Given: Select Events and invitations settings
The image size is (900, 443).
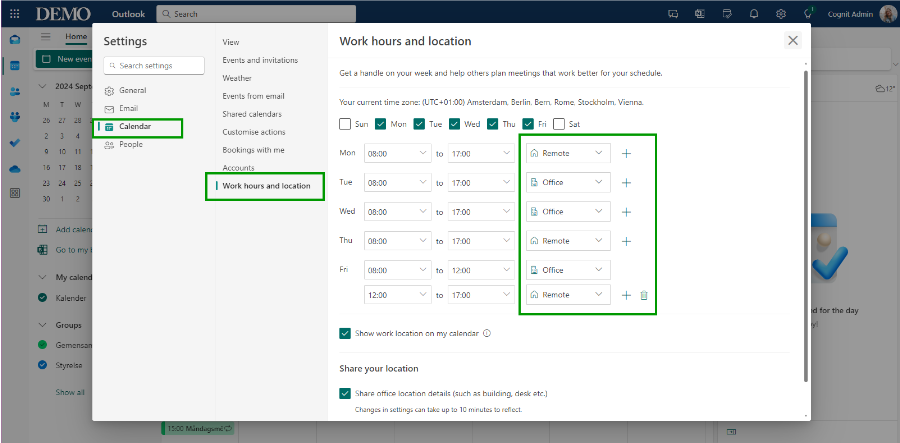Looking at the screenshot, I should click(x=260, y=60).
